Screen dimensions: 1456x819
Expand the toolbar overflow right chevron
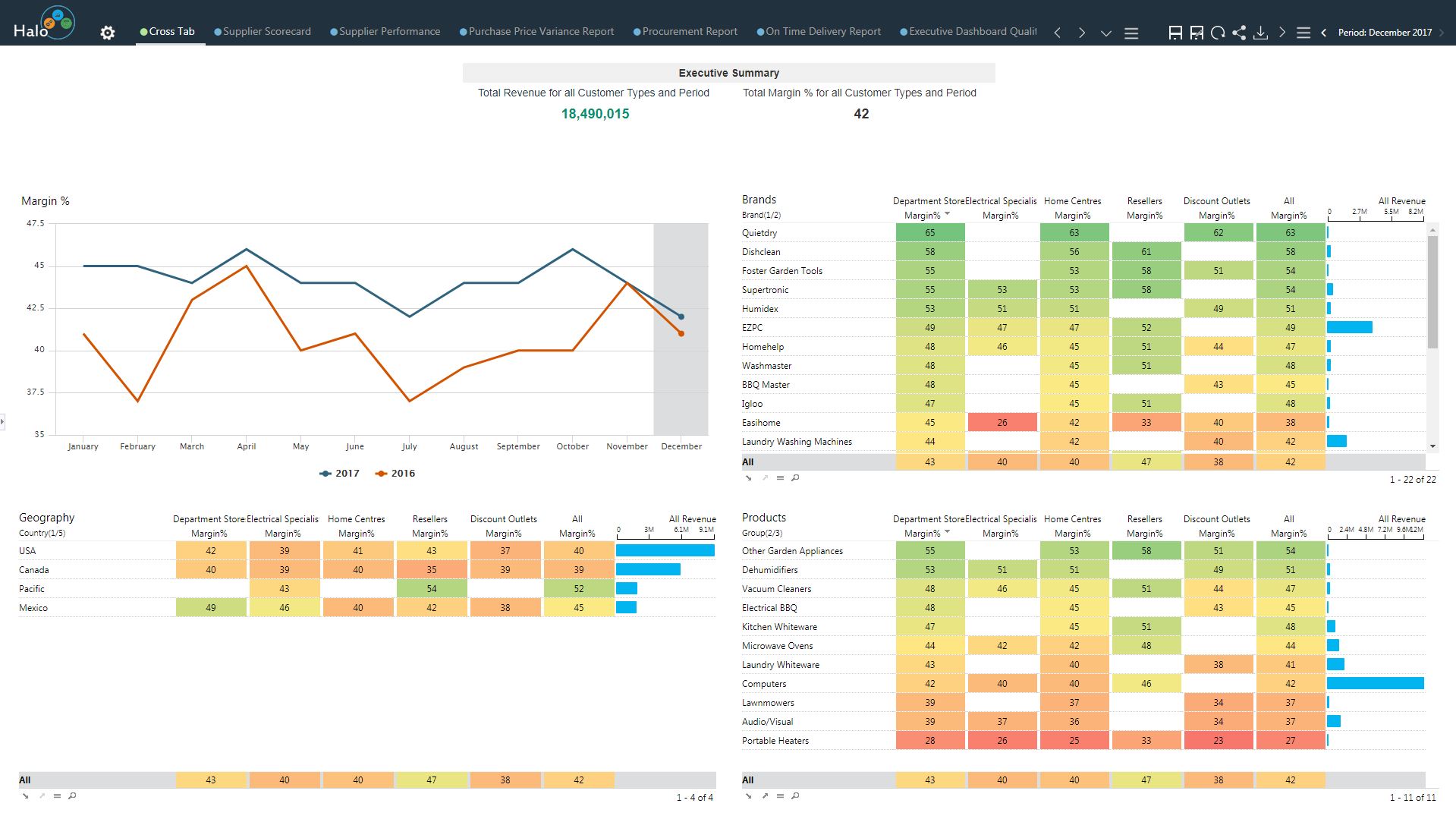coord(1282,33)
